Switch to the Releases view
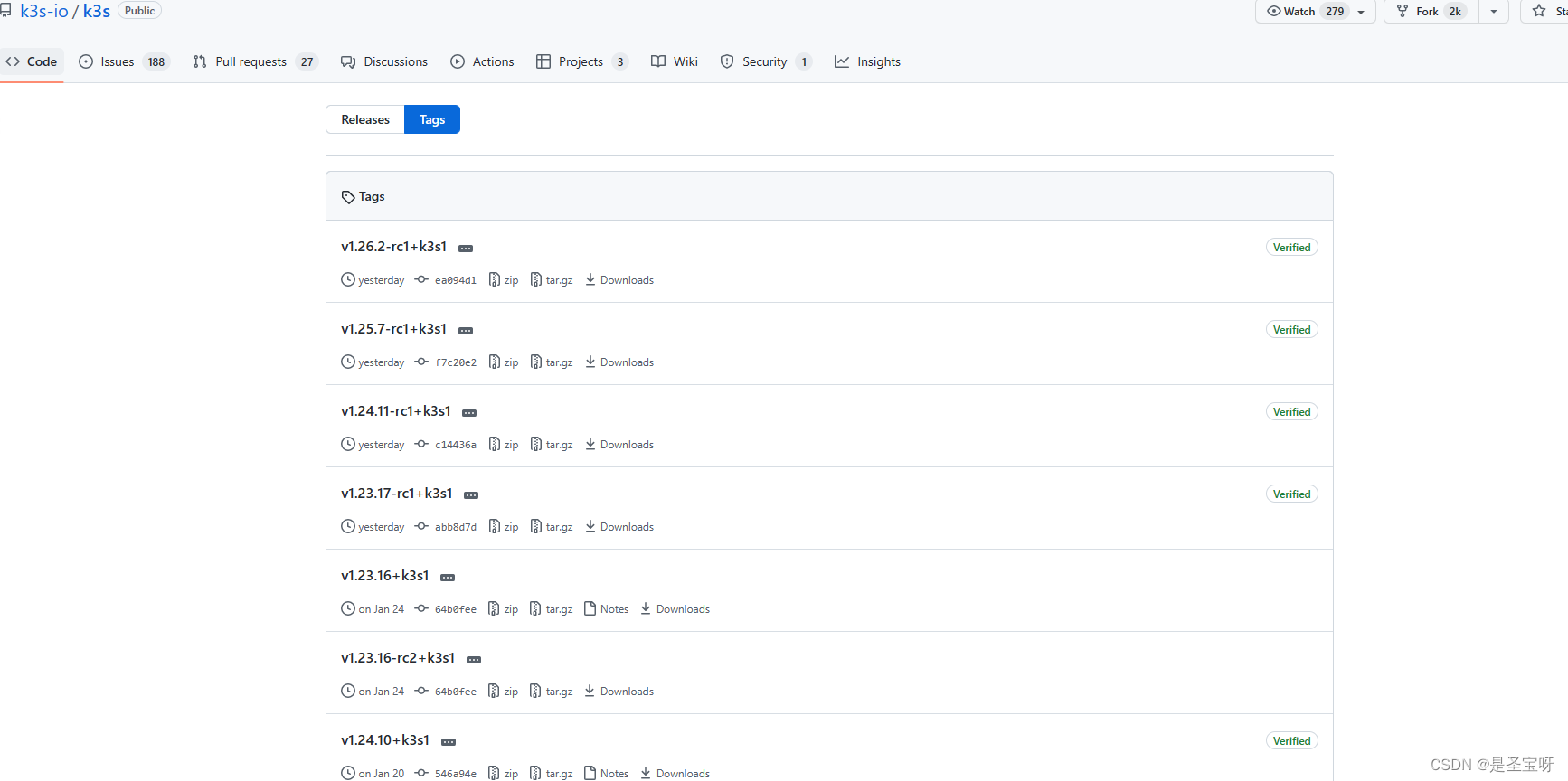The width and height of the screenshot is (1568, 781). (365, 119)
